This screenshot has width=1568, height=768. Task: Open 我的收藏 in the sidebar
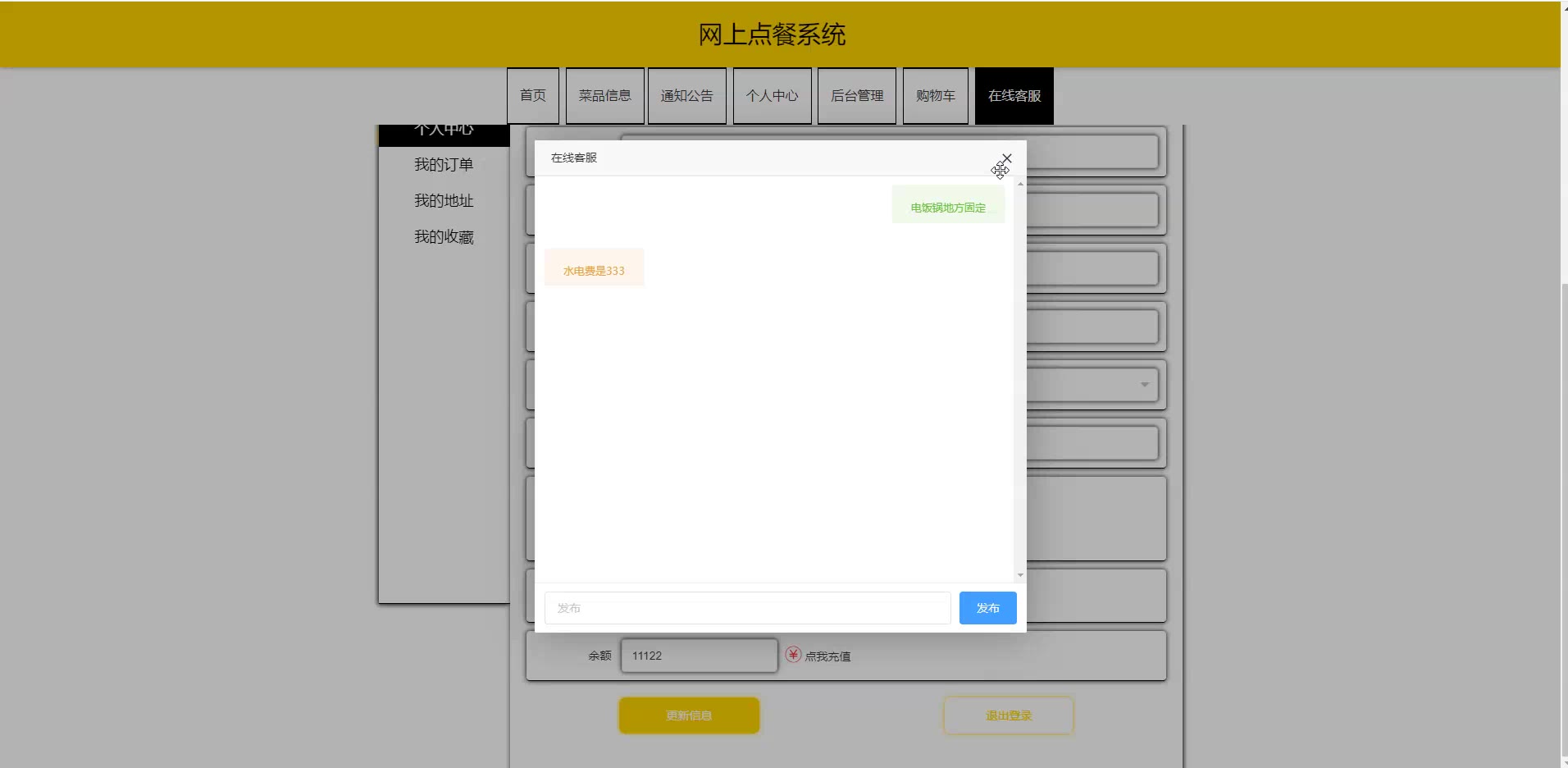pos(444,237)
